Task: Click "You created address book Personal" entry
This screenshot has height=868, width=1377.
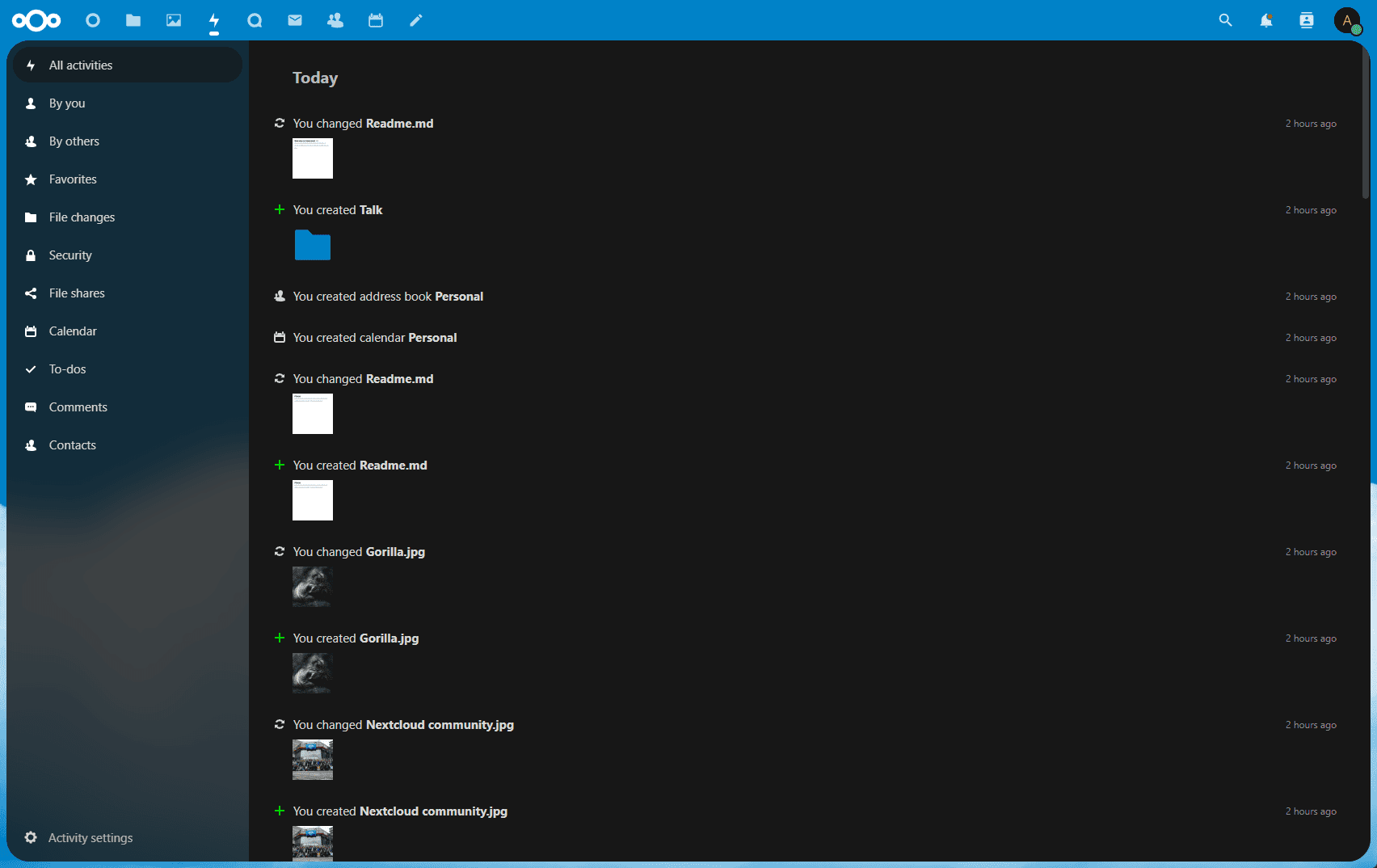Action: click(388, 296)
